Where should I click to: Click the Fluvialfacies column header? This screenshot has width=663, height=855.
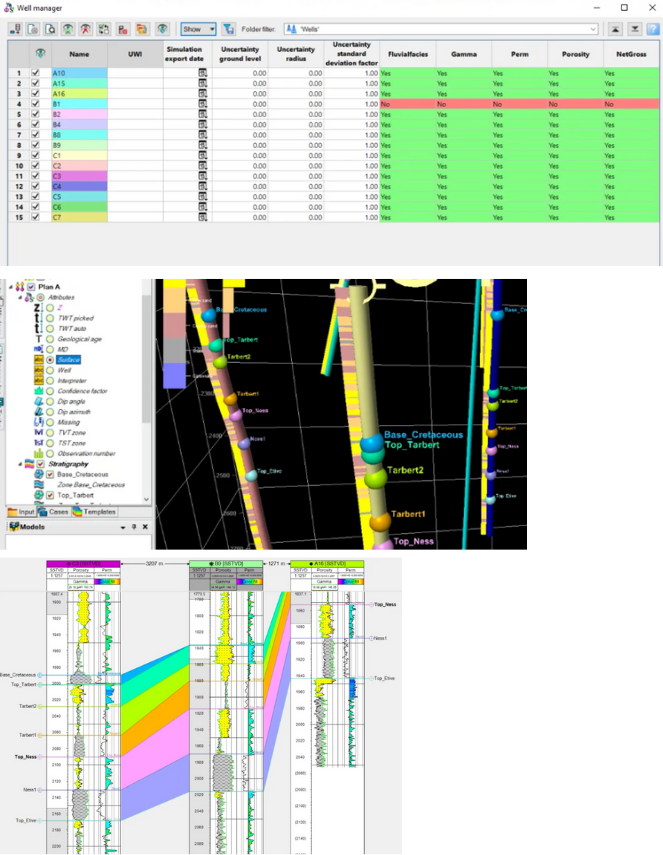point(407,54)
